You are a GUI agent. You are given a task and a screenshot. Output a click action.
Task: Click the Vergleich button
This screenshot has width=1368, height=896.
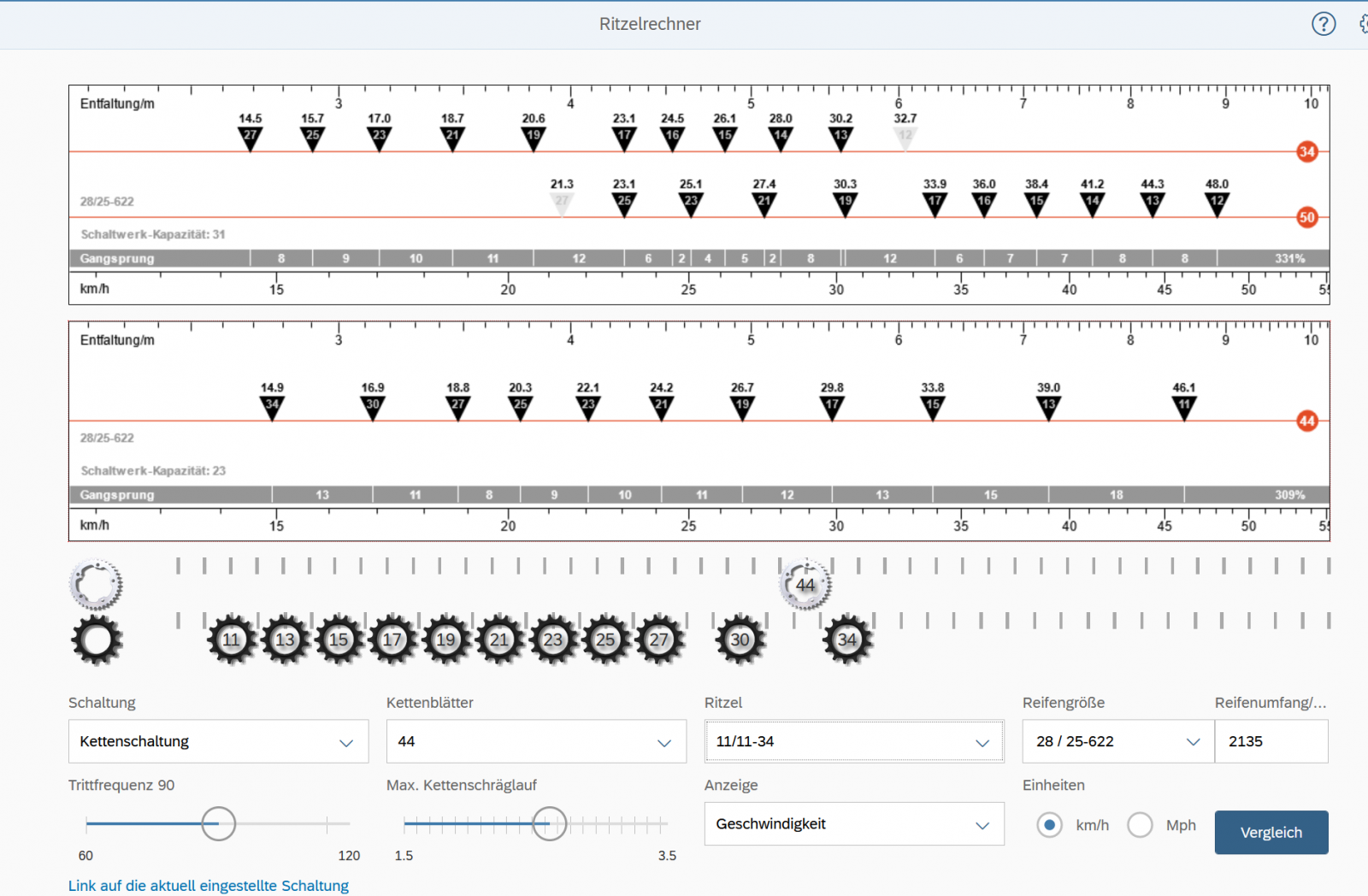click(x=1271, y=832)
